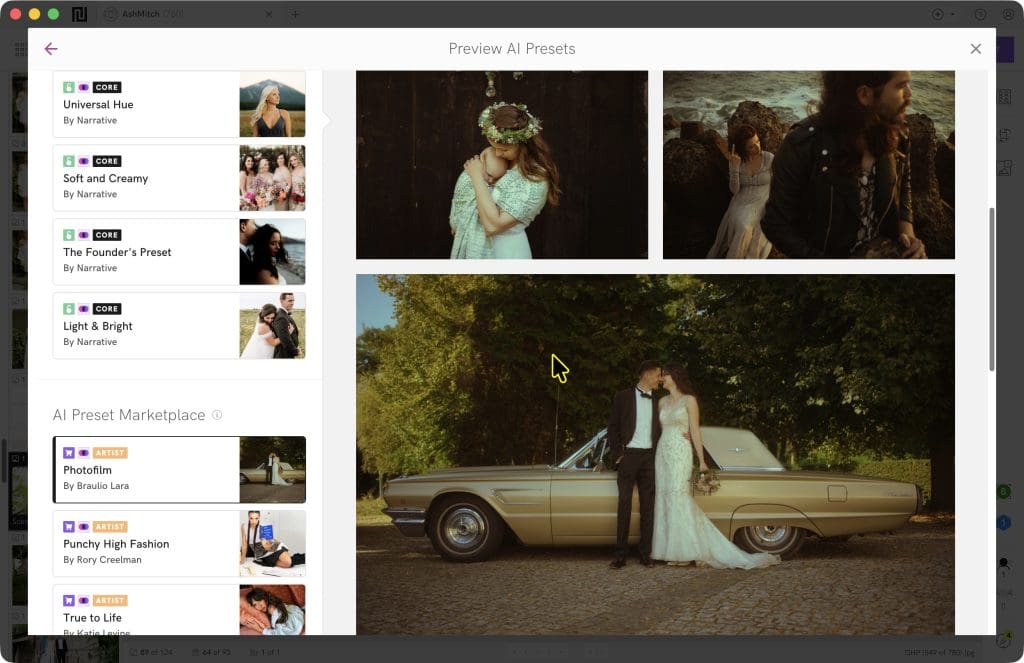Open large preview of couple with car
This screenshot has width=1024, height=663.
coord(655,455)
